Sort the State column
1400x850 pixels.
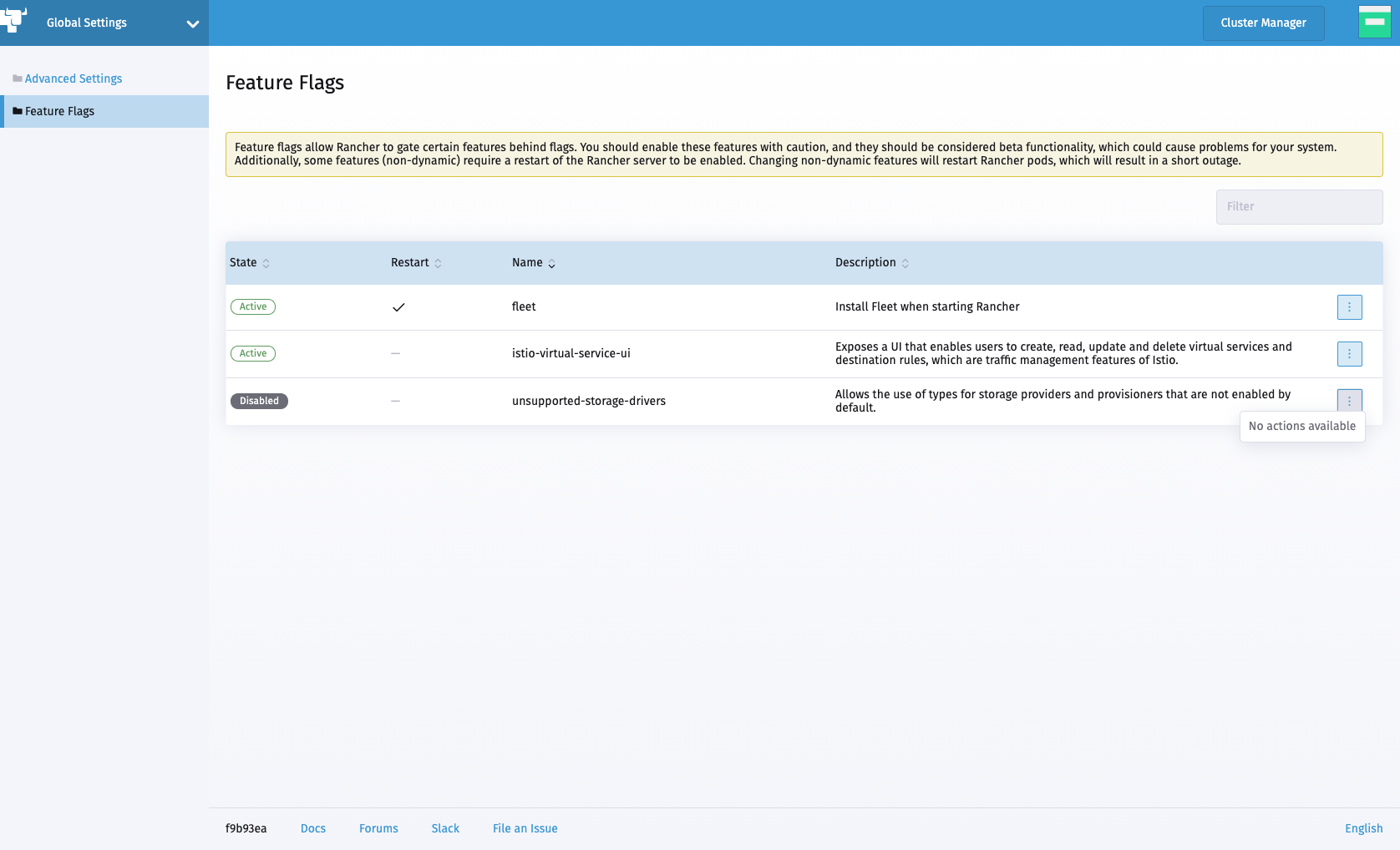[266, 263]
